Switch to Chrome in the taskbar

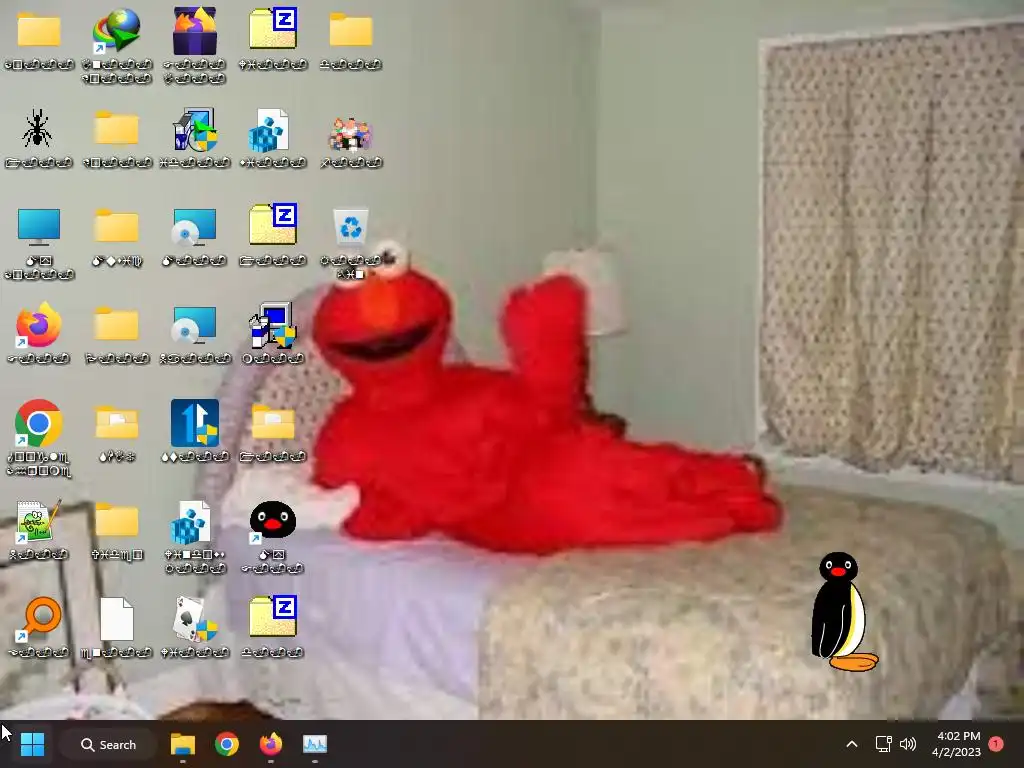pos(227,744)
